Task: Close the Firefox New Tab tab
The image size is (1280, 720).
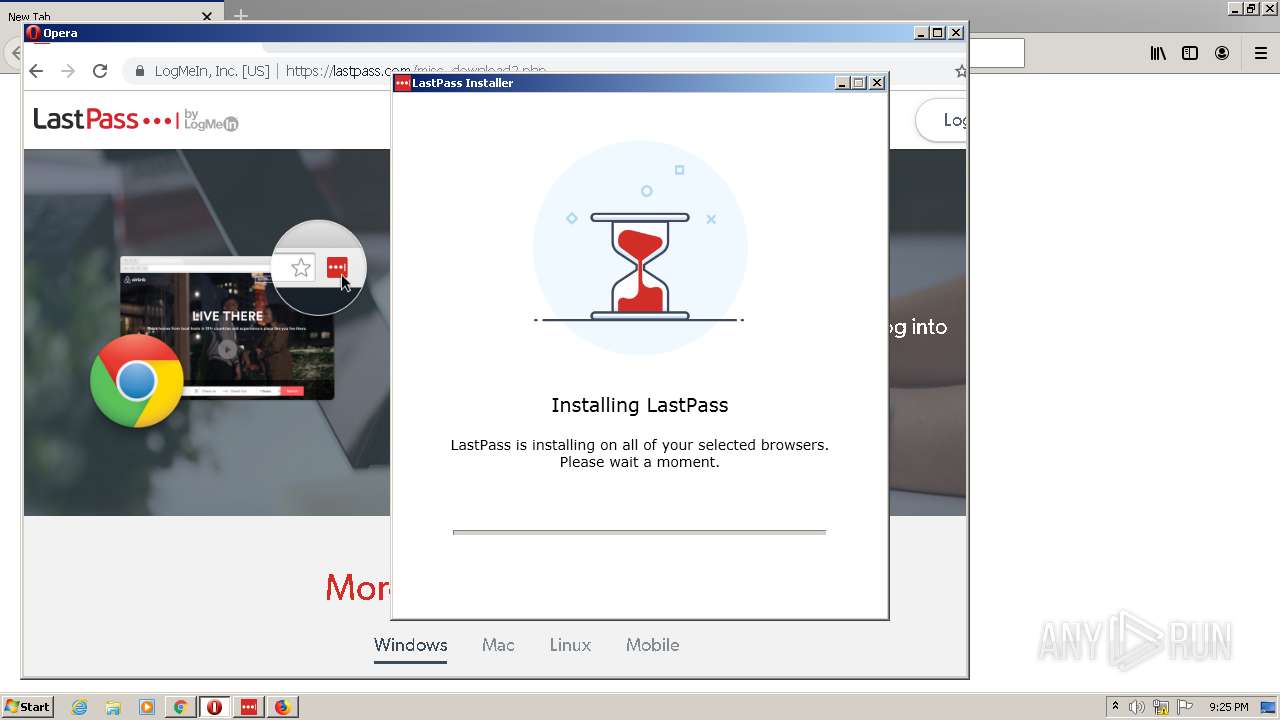Action: 207,16
